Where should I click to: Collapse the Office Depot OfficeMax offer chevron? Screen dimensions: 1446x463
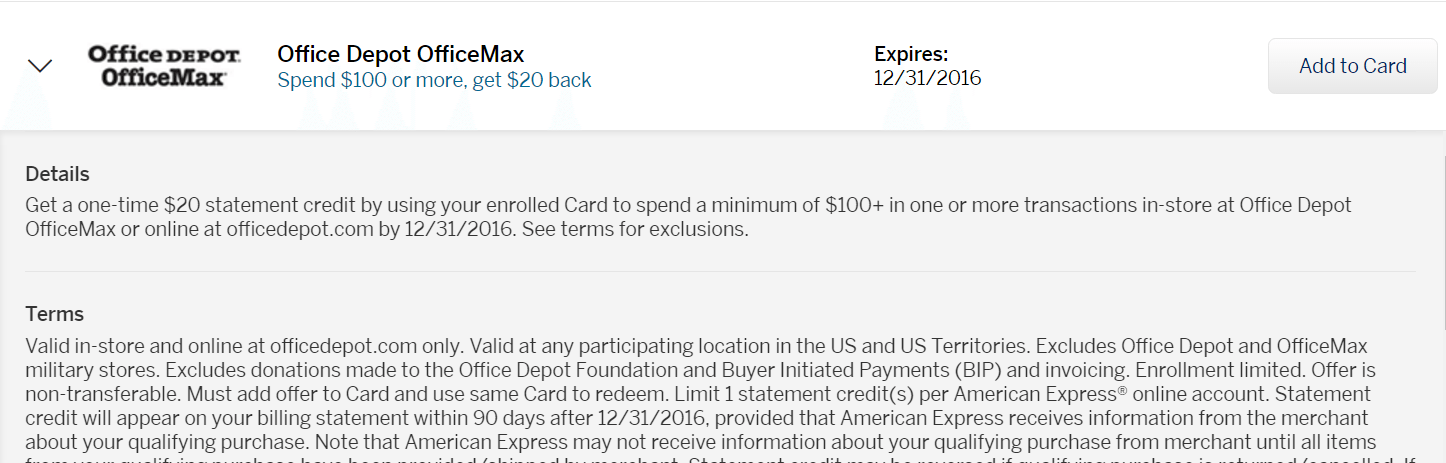pyautogui.click(x=40, y=66)
